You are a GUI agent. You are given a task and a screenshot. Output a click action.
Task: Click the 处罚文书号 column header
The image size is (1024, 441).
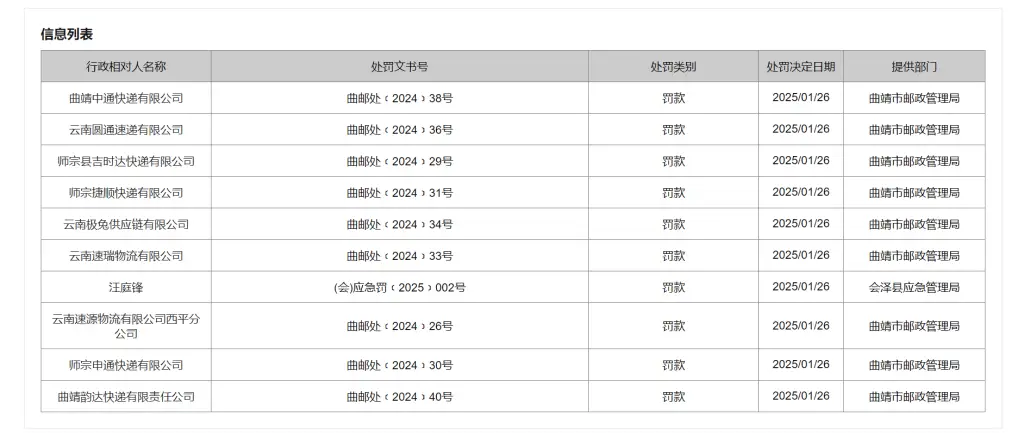click(399, 67)
